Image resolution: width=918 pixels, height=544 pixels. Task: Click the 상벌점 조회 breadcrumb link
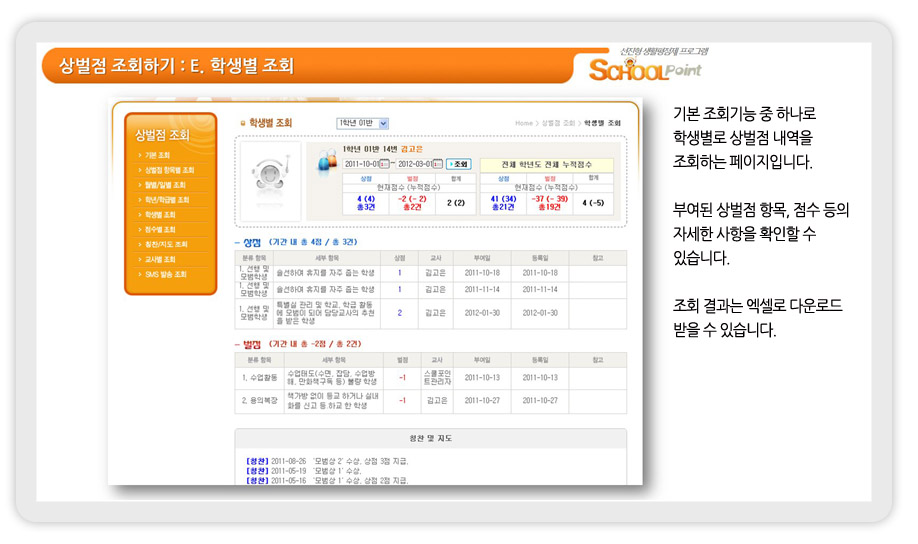pos(559,123)
